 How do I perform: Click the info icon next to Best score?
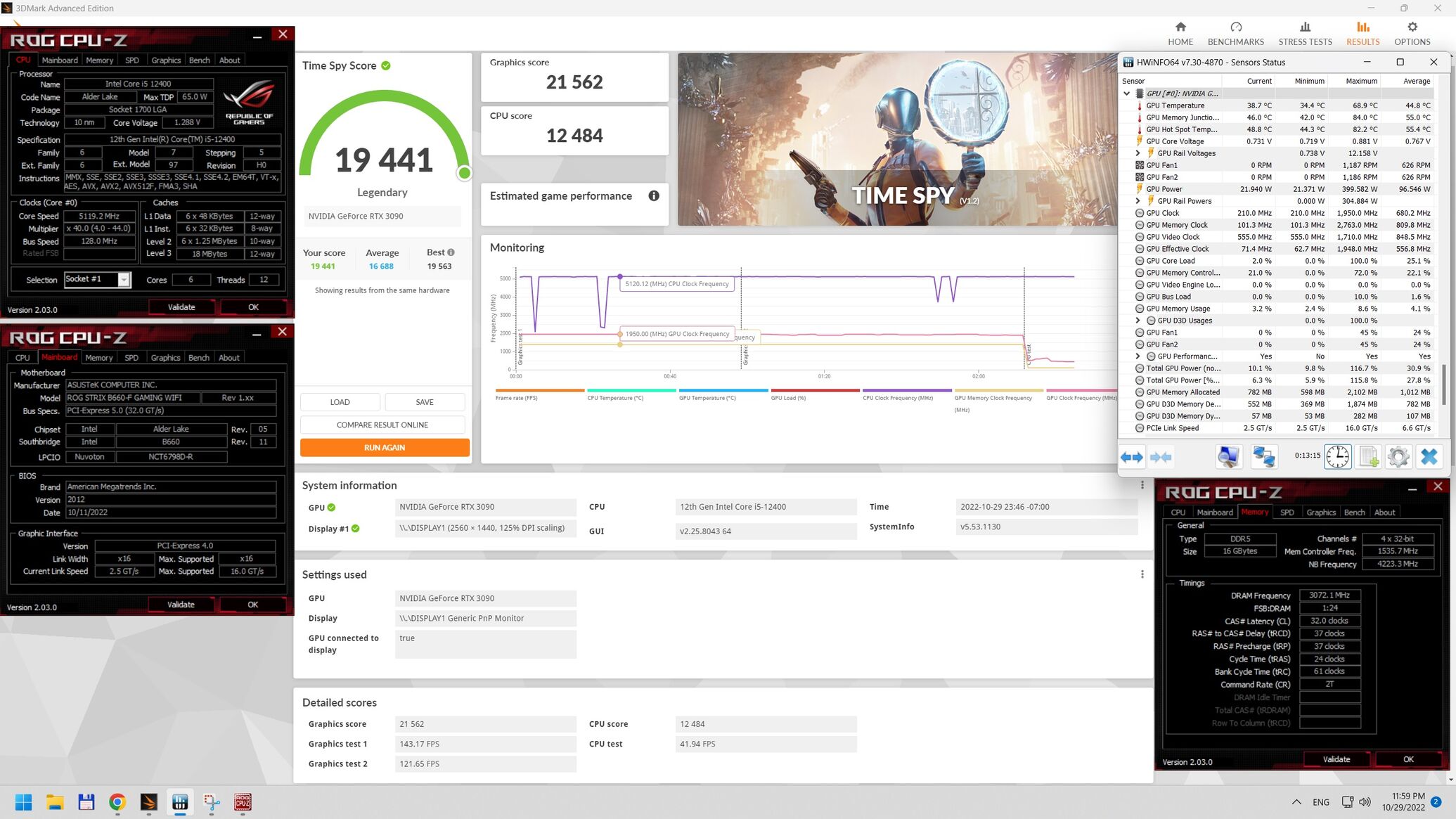(x=451, y=252)
